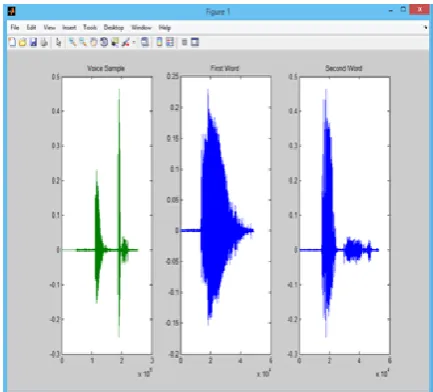433x392 pixels.
Task: Dock the figure using the menu bar arrow
Action: click(x=426, y=27)
